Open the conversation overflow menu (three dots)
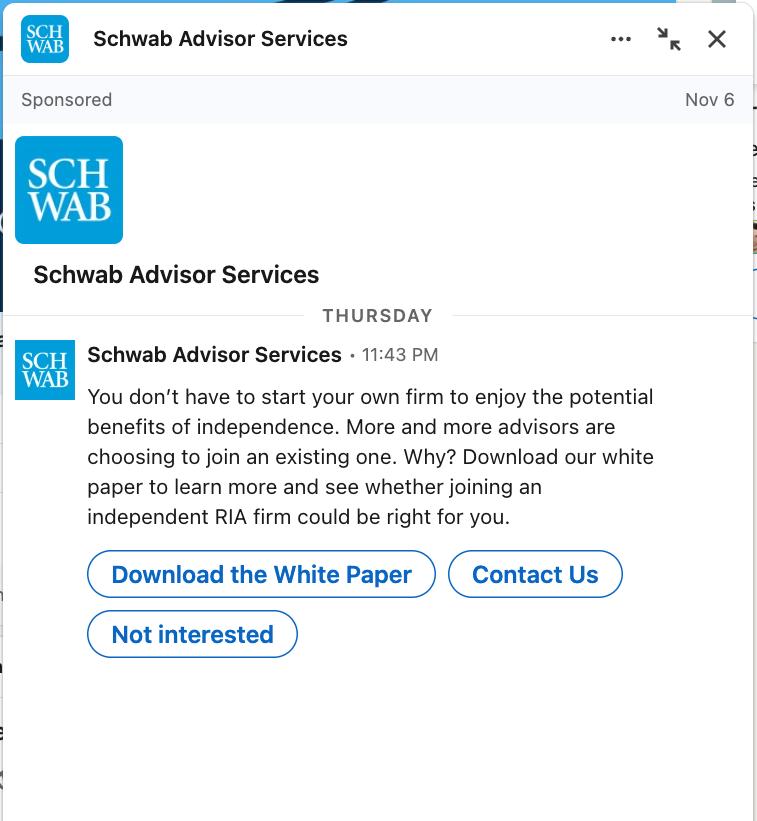Viewport: 757px width, 821px height. [x=620, y=39]
